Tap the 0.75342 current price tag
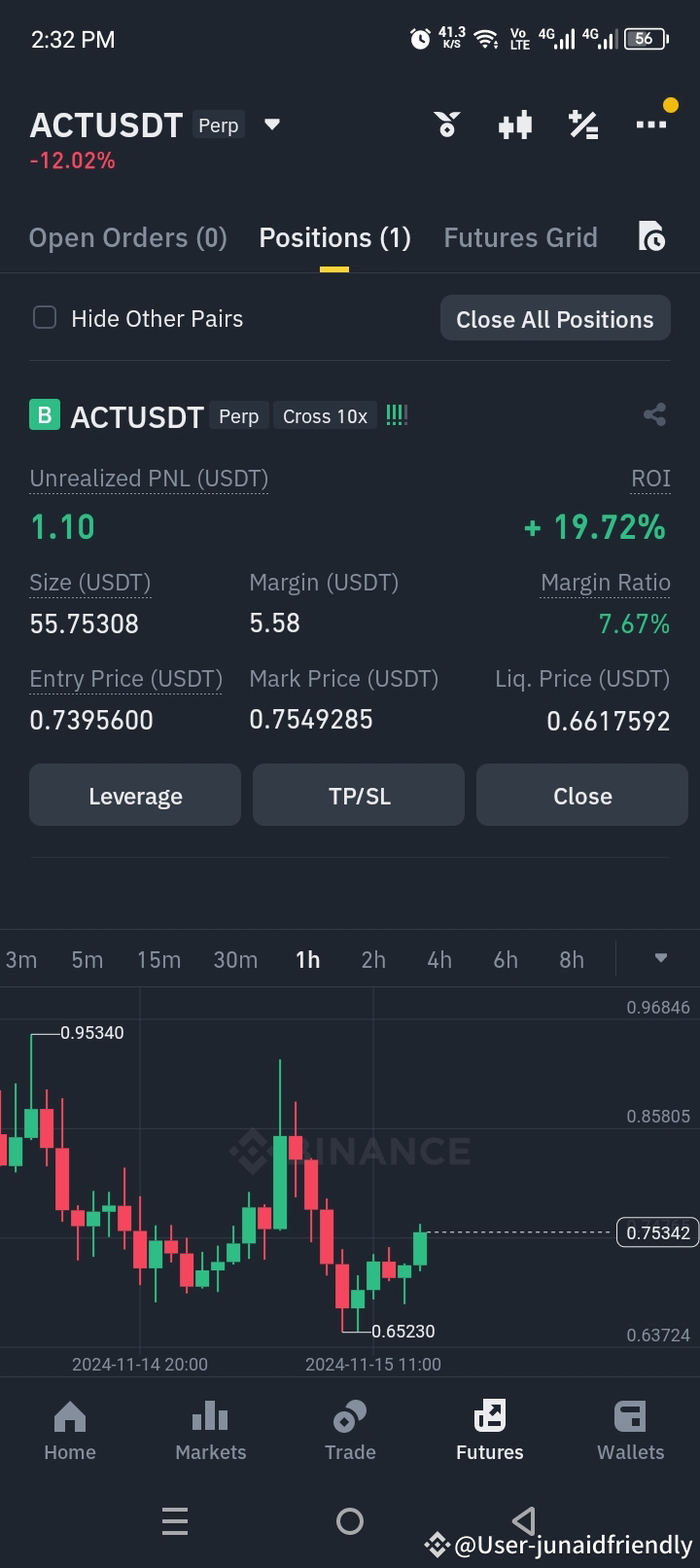 (657, 1232)
